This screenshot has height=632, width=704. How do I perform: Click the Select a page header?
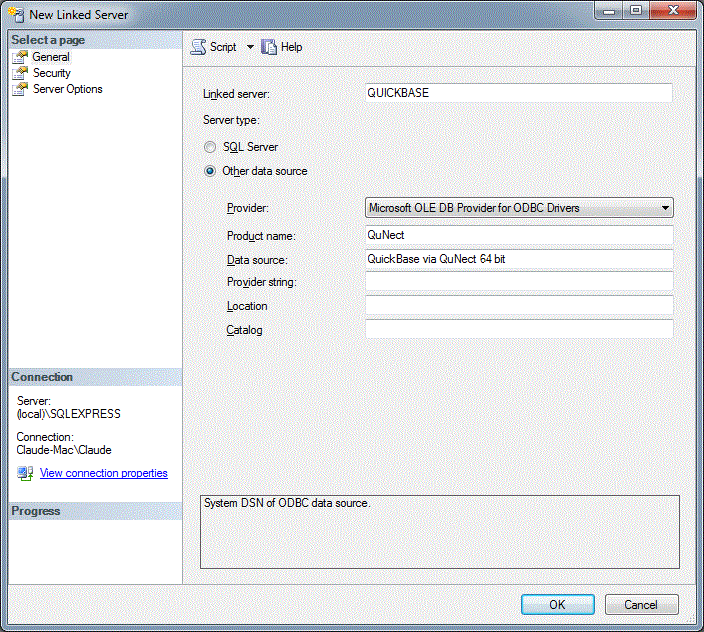point(95,40)
